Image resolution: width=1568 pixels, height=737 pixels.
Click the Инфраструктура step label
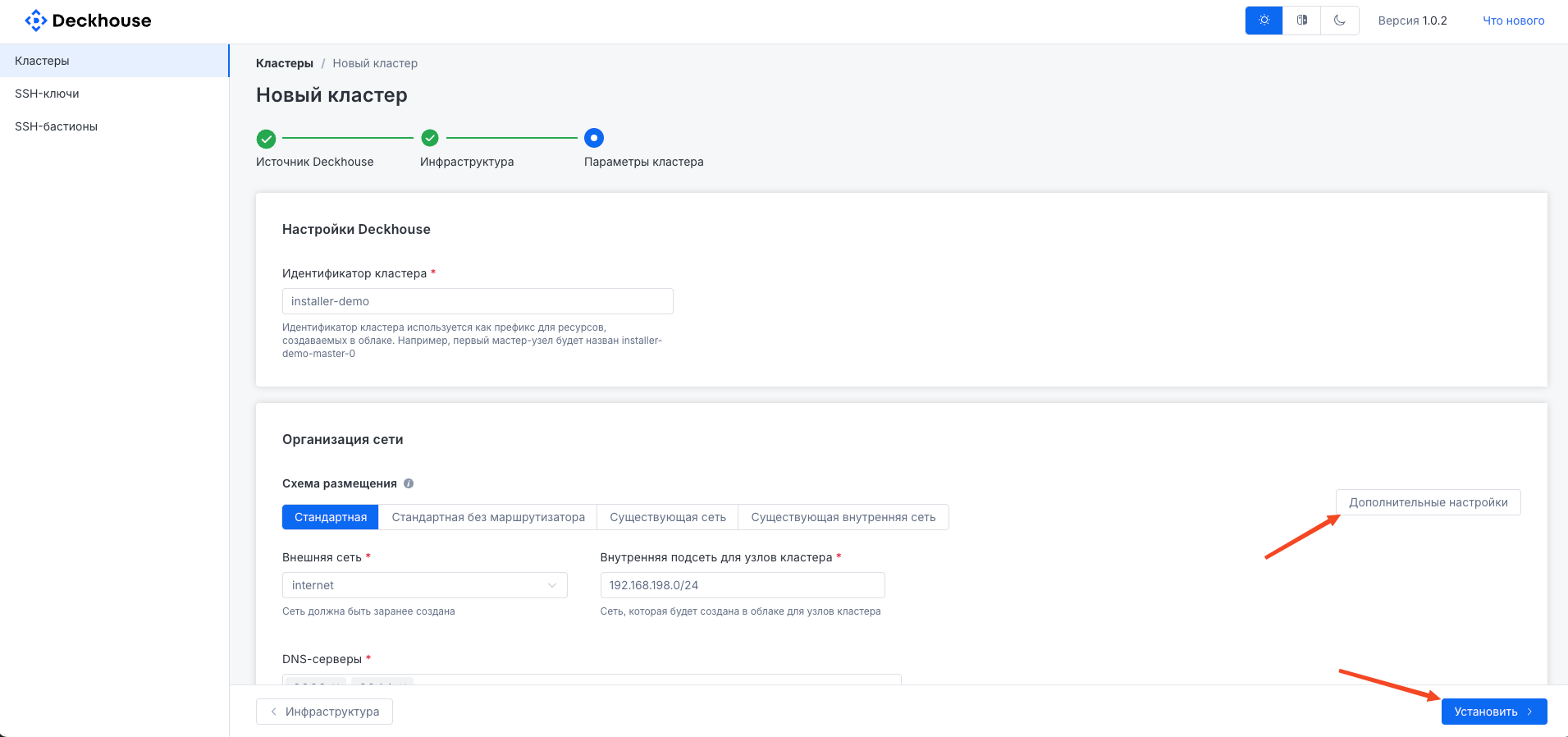[x=467, y=162]
